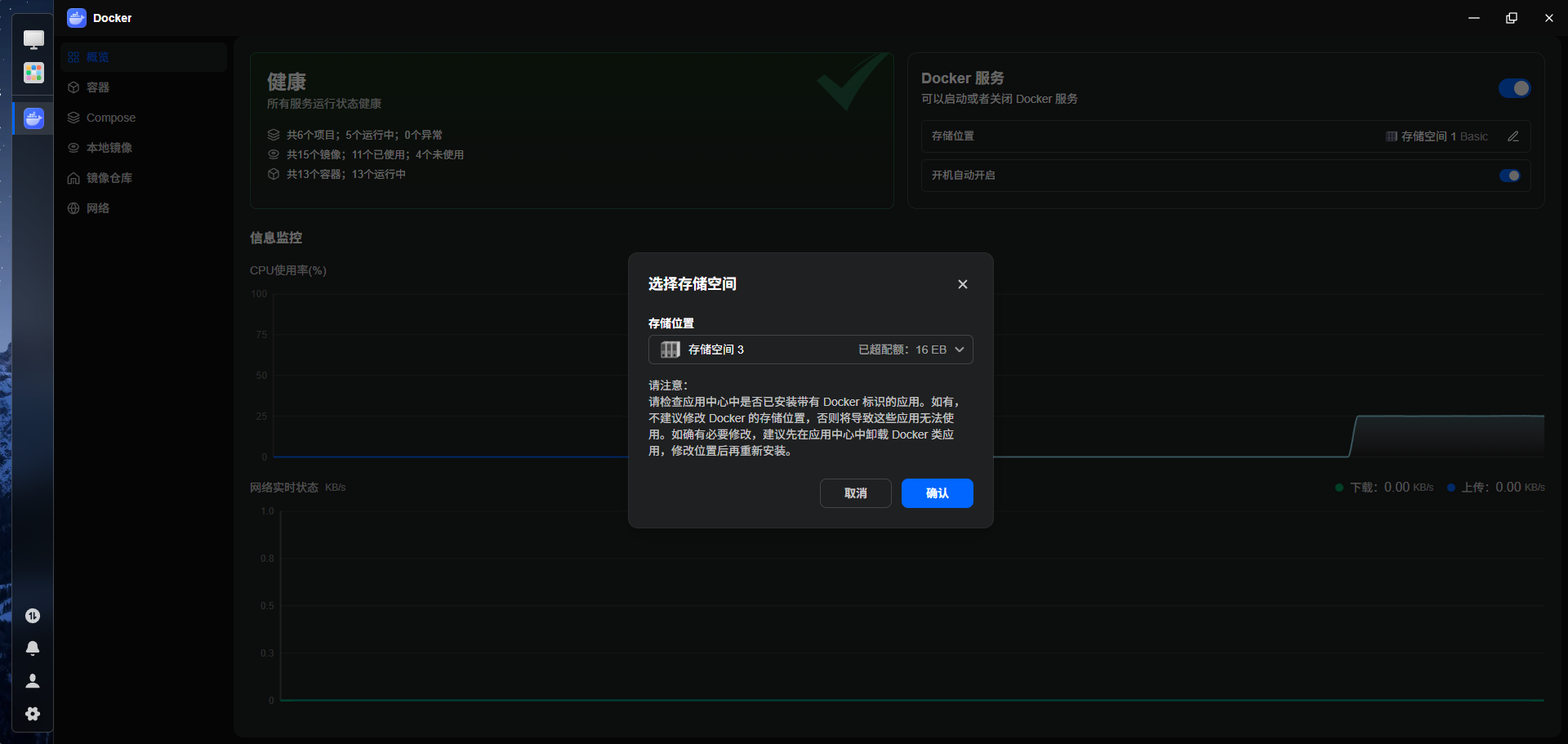1568x744 pixels.
Task: Open 本地镜像 in the sidebar
Action: (x=144, y=148)
